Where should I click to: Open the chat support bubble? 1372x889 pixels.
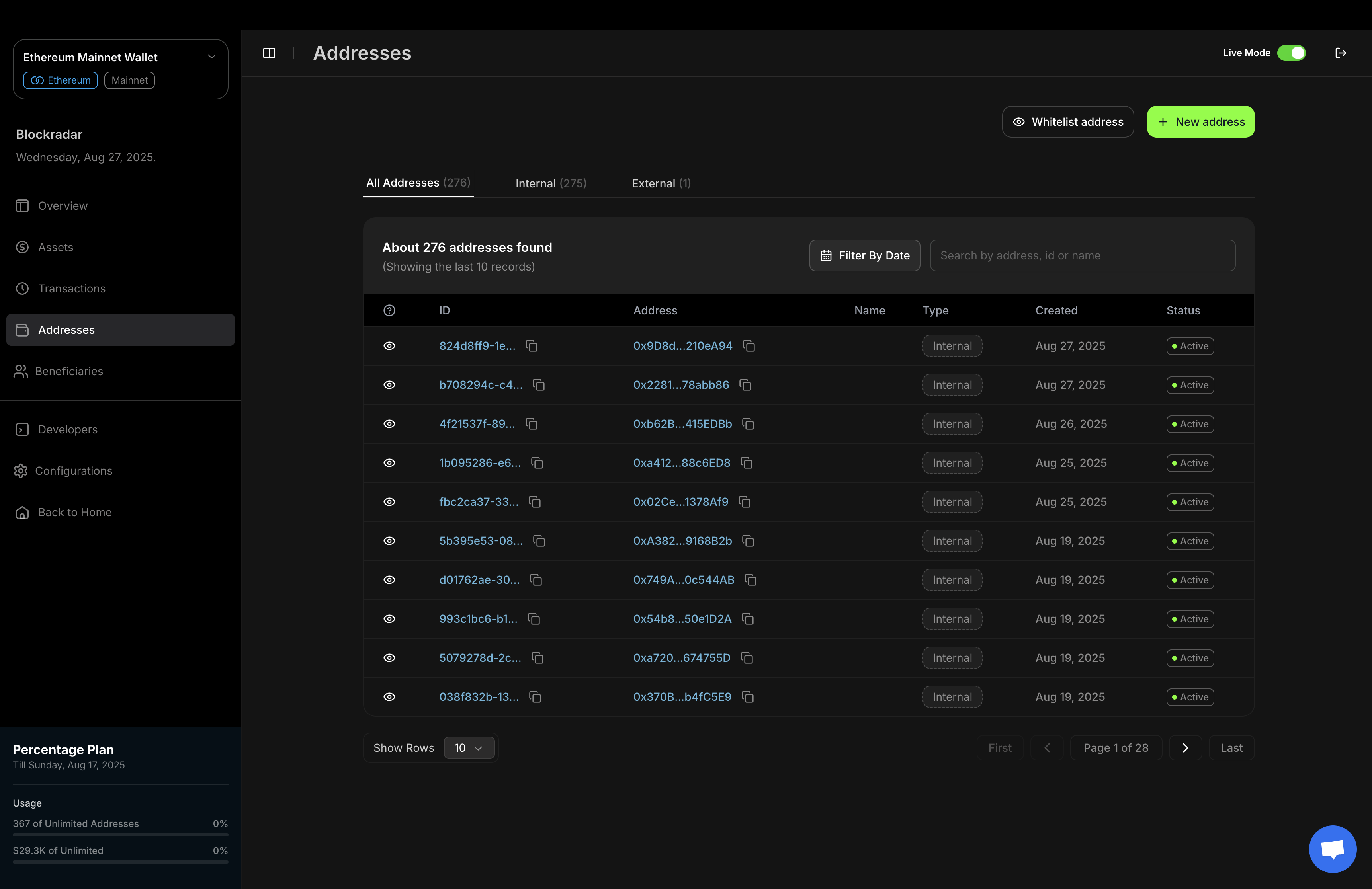(x=1332, y=849)
